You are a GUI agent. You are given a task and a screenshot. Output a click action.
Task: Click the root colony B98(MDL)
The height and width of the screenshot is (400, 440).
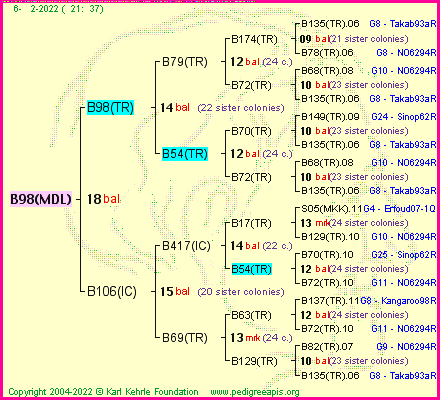(x=41, y=199)
